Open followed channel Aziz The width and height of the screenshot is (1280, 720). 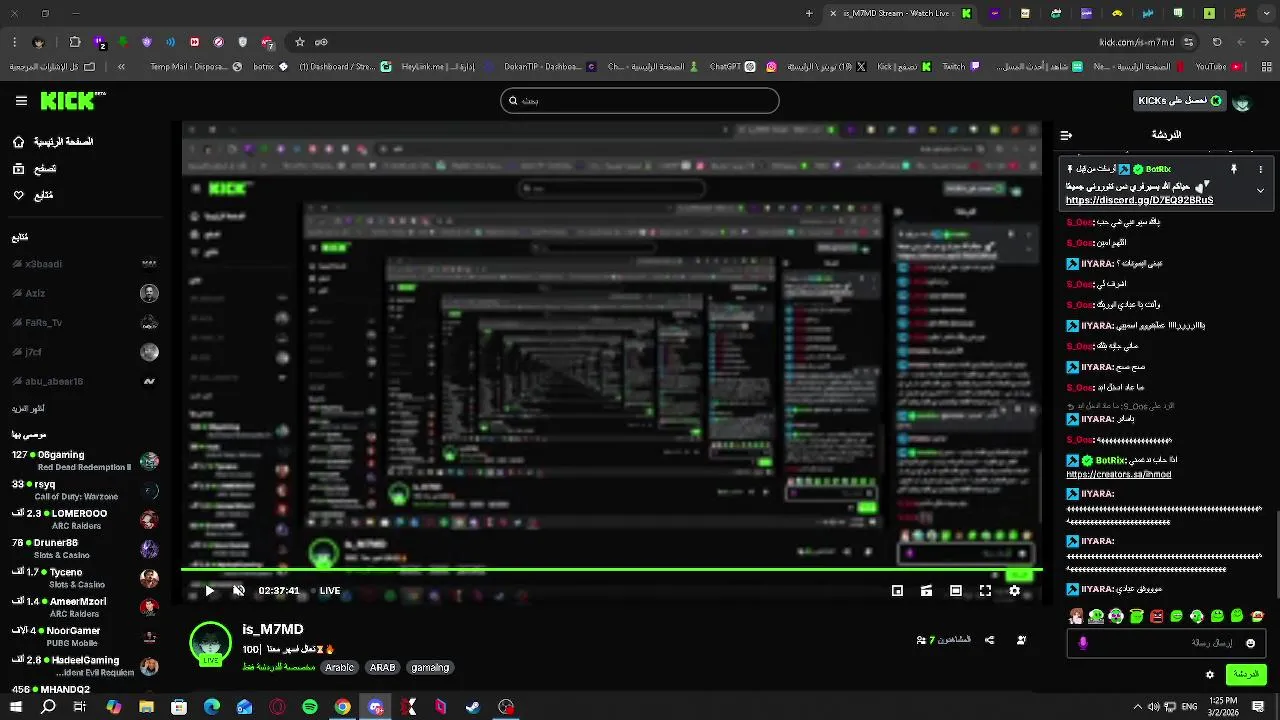point(85,293)
